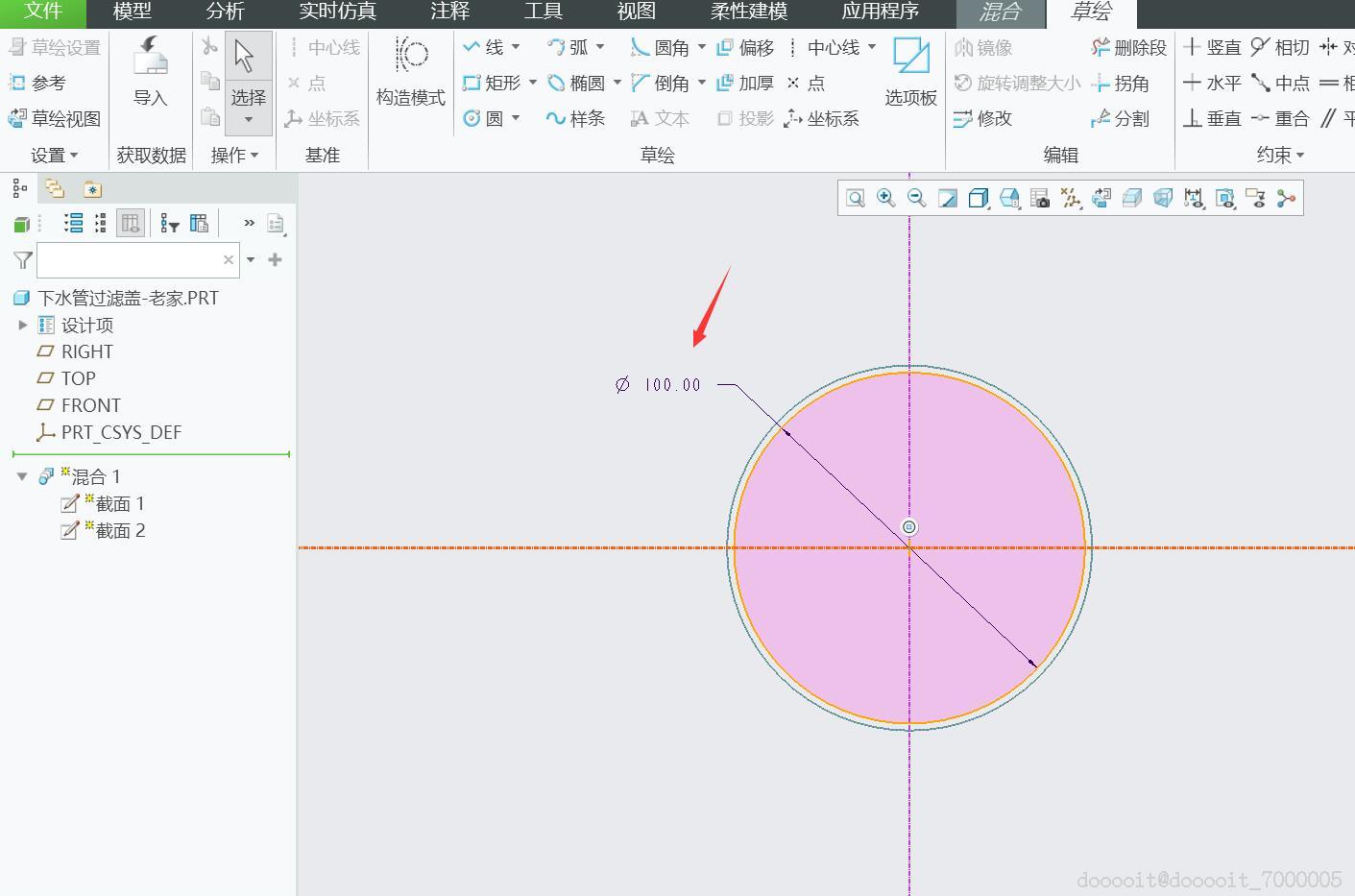Collapse the 混合 1 tree node
The height and width of the screenshot is (896, 1355).
click(x=22, y=476)
